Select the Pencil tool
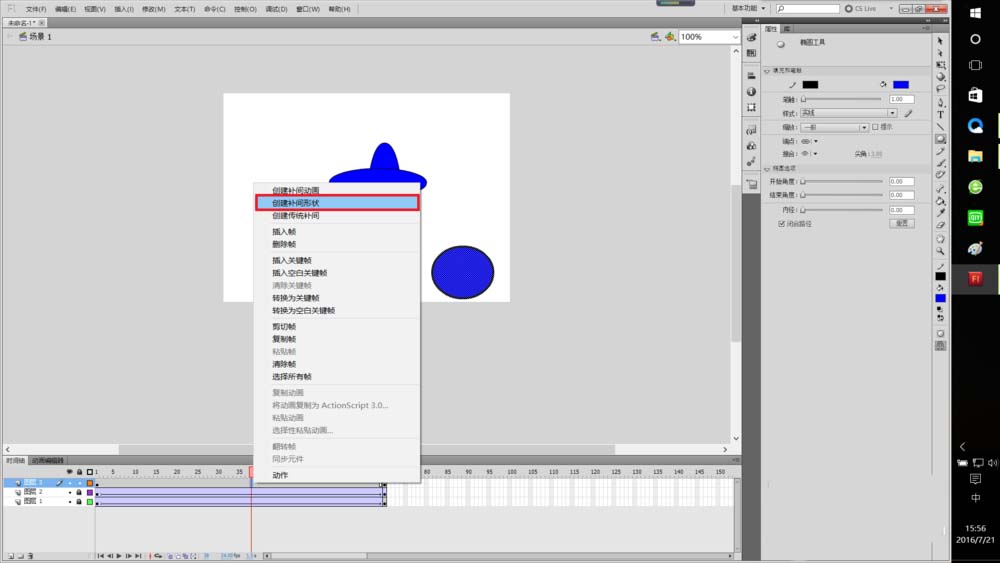This screenshot has width=1000, height=563. [x=940, y=151]
